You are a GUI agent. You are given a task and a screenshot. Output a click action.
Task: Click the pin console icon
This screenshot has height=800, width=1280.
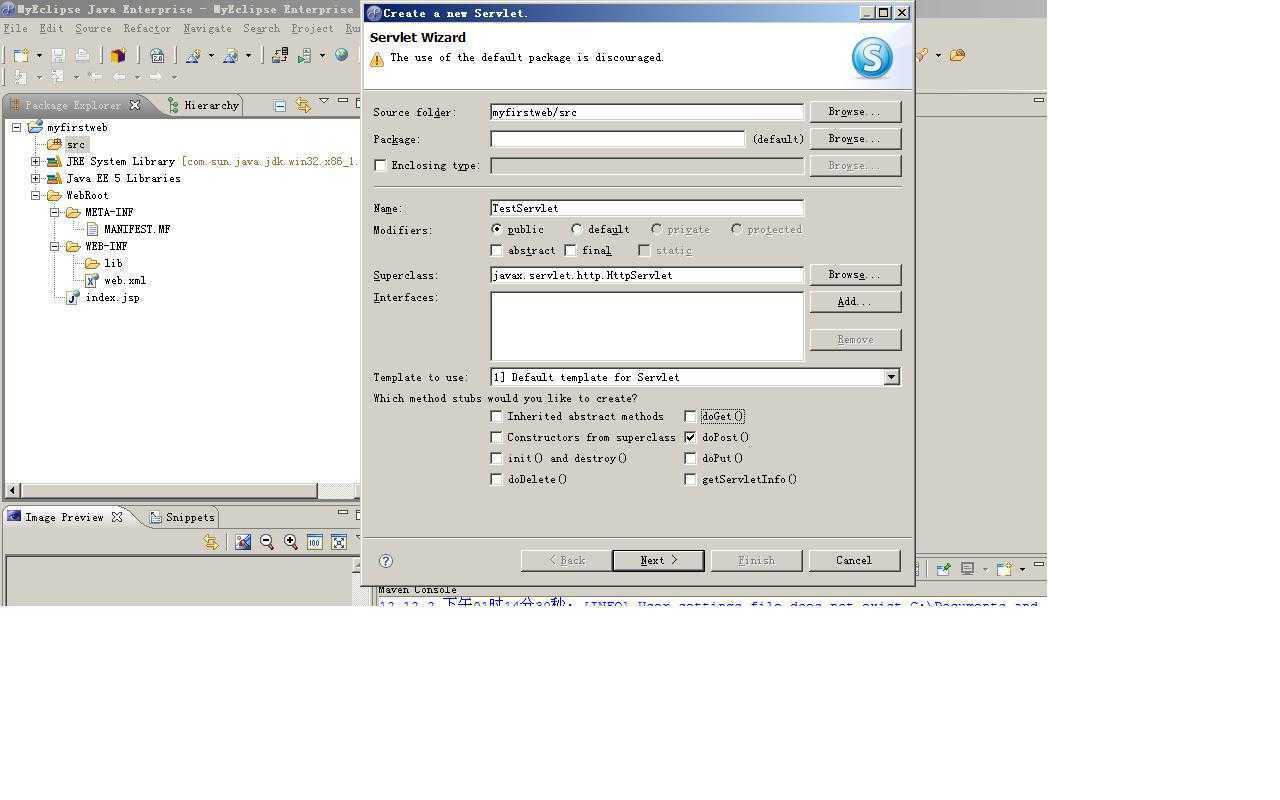(x=943, y=569)
